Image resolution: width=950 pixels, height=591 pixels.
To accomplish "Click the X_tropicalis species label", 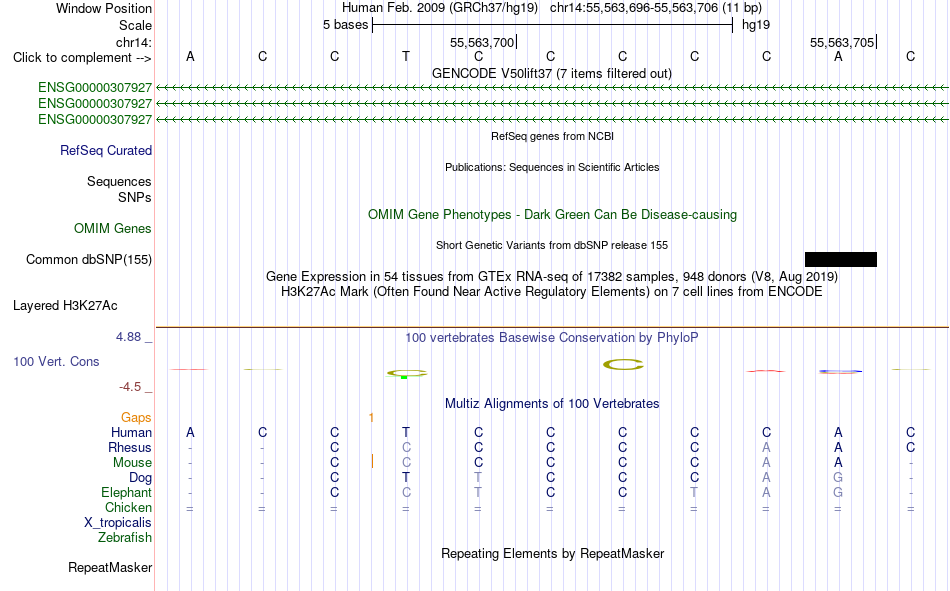I will (x=118, y=523).
